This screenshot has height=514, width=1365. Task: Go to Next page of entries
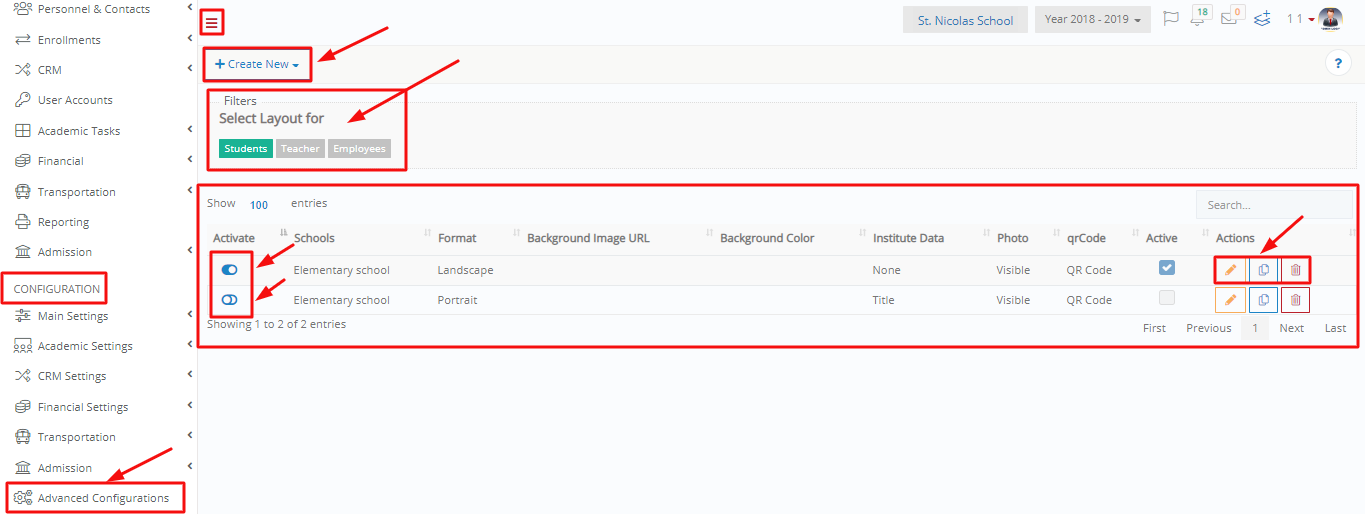pyautogui.click(x=1291, y=328)
